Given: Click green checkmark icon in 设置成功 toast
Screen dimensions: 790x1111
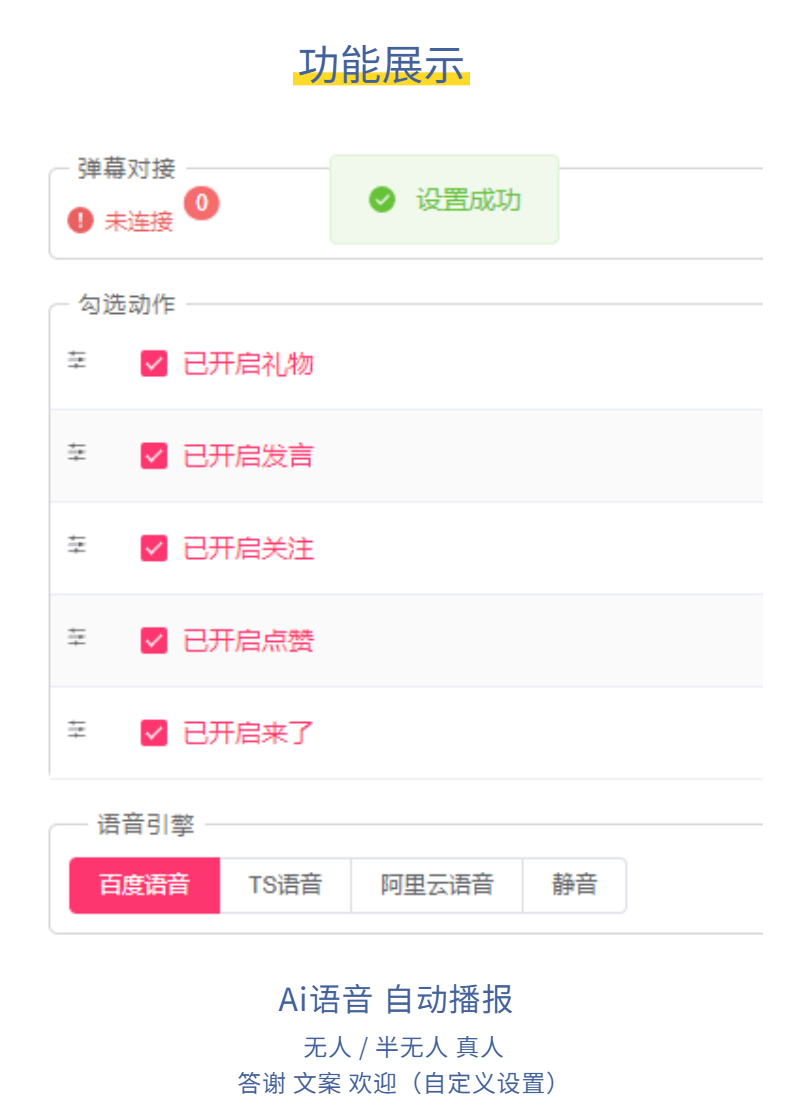Looking at the screenshot, I should [x=382, y=200].
